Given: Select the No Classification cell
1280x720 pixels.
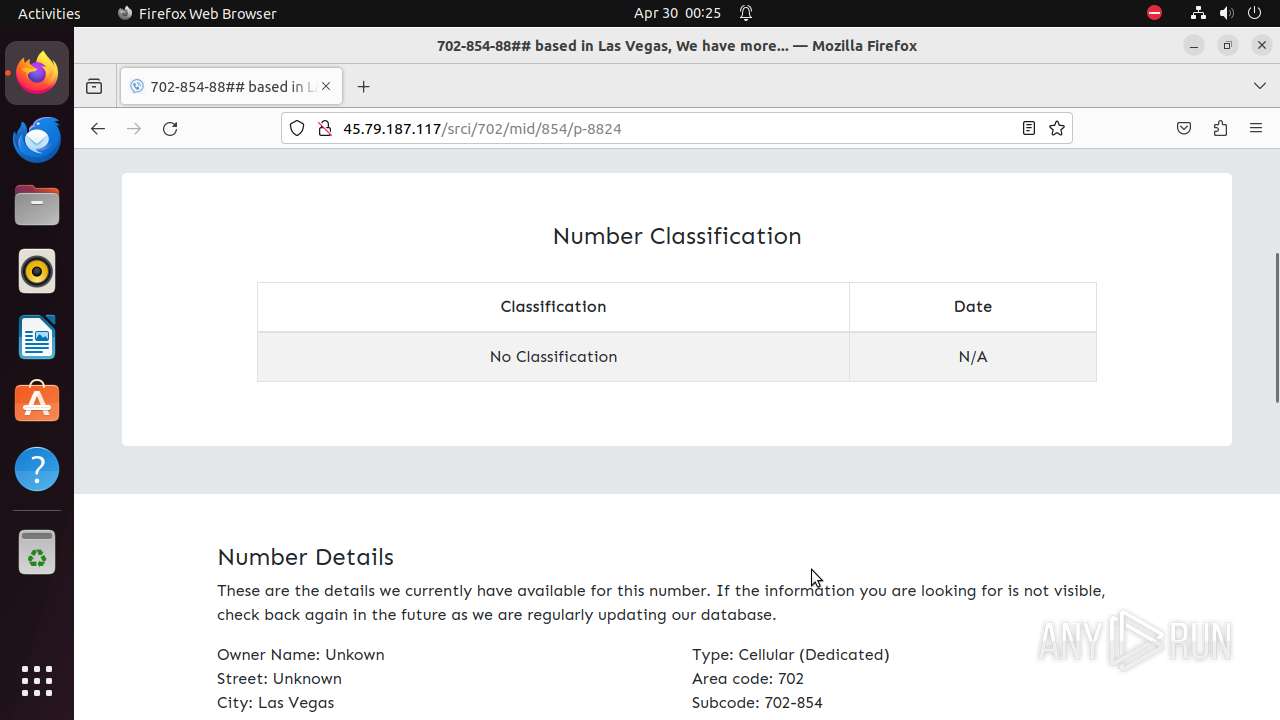Looking at the screenshot, I should (x=553, y=357).
